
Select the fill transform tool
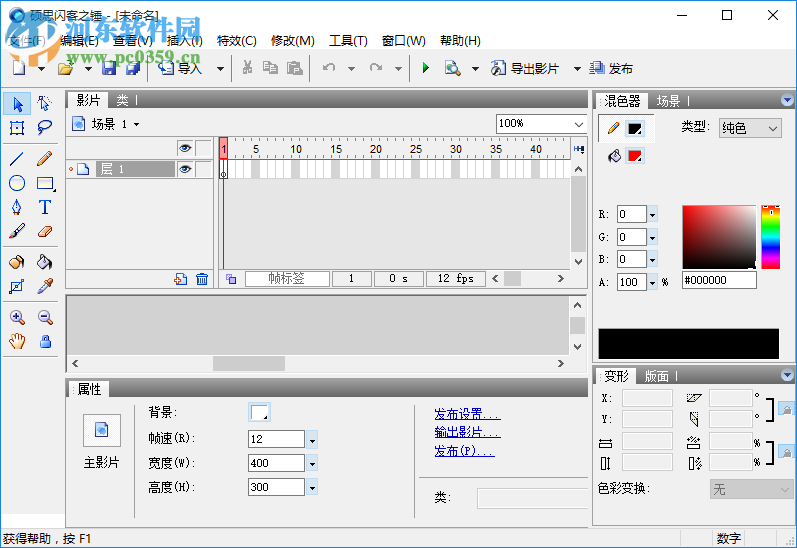click(x=17, y=287)
